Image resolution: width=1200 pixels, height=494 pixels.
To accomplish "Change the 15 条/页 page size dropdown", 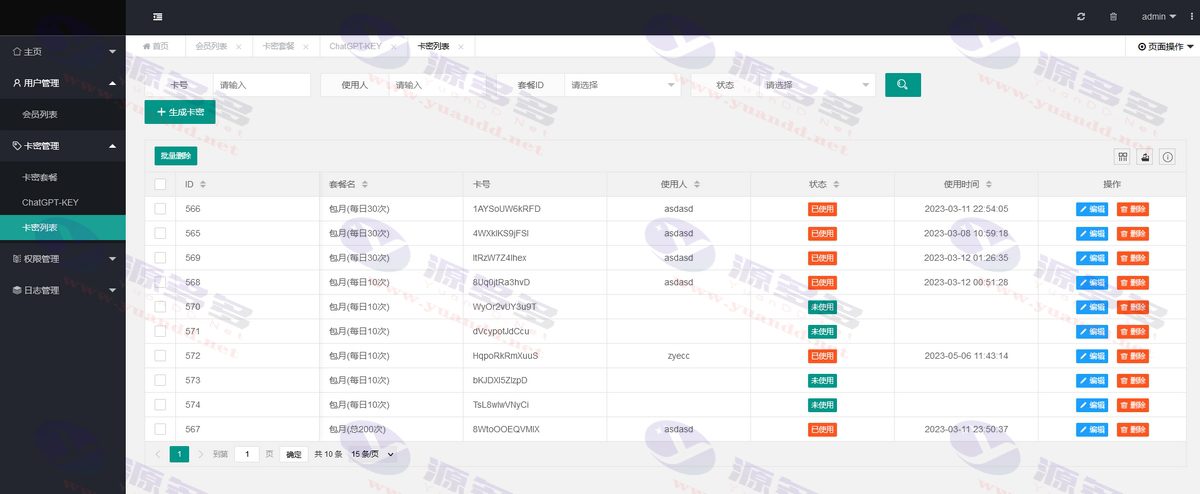I will (x=372, y=454).
